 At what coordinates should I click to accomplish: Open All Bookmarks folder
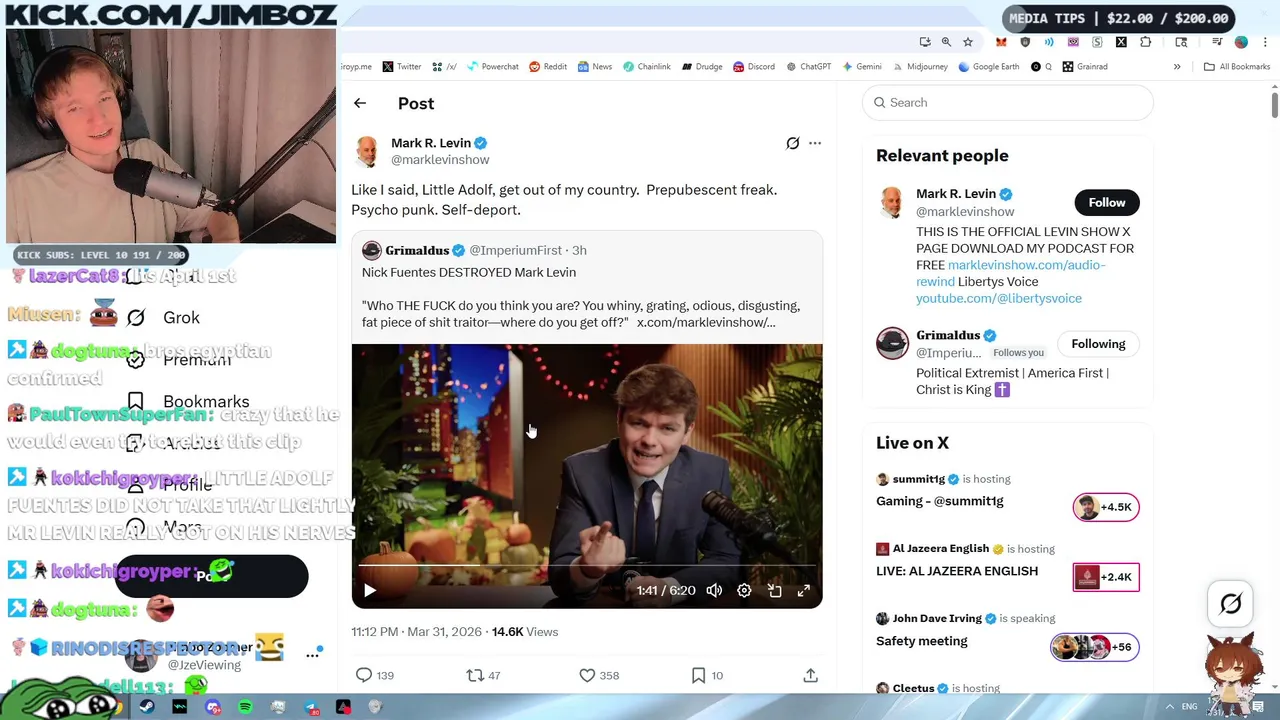(x=1237, y=67)
